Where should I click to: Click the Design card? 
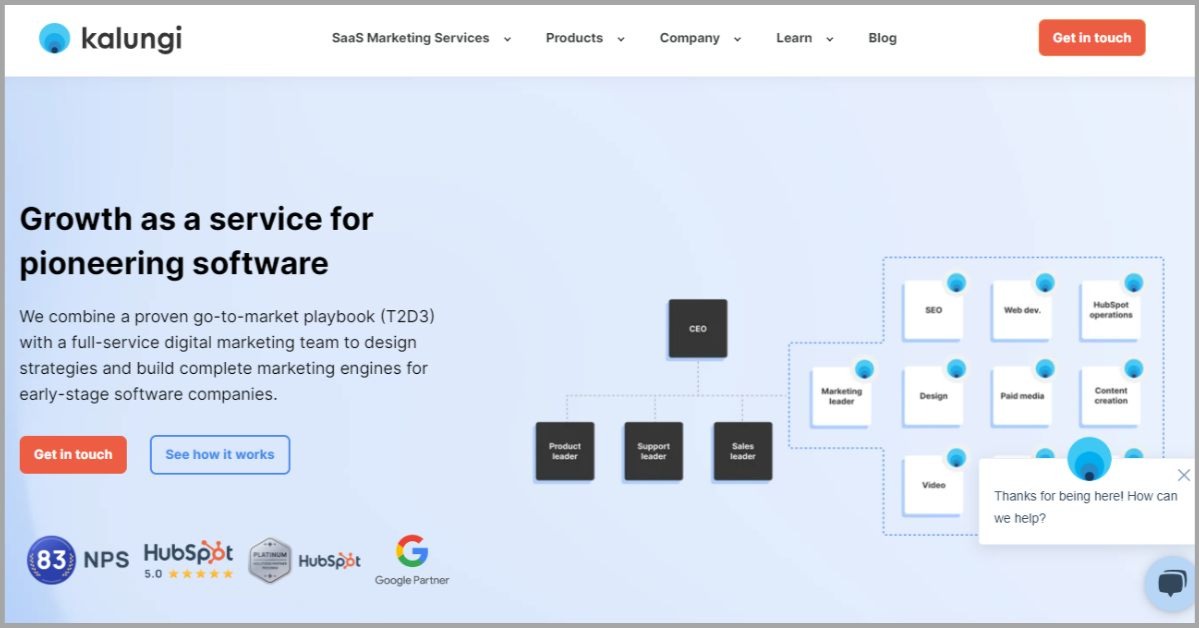[x=934, y=396]
